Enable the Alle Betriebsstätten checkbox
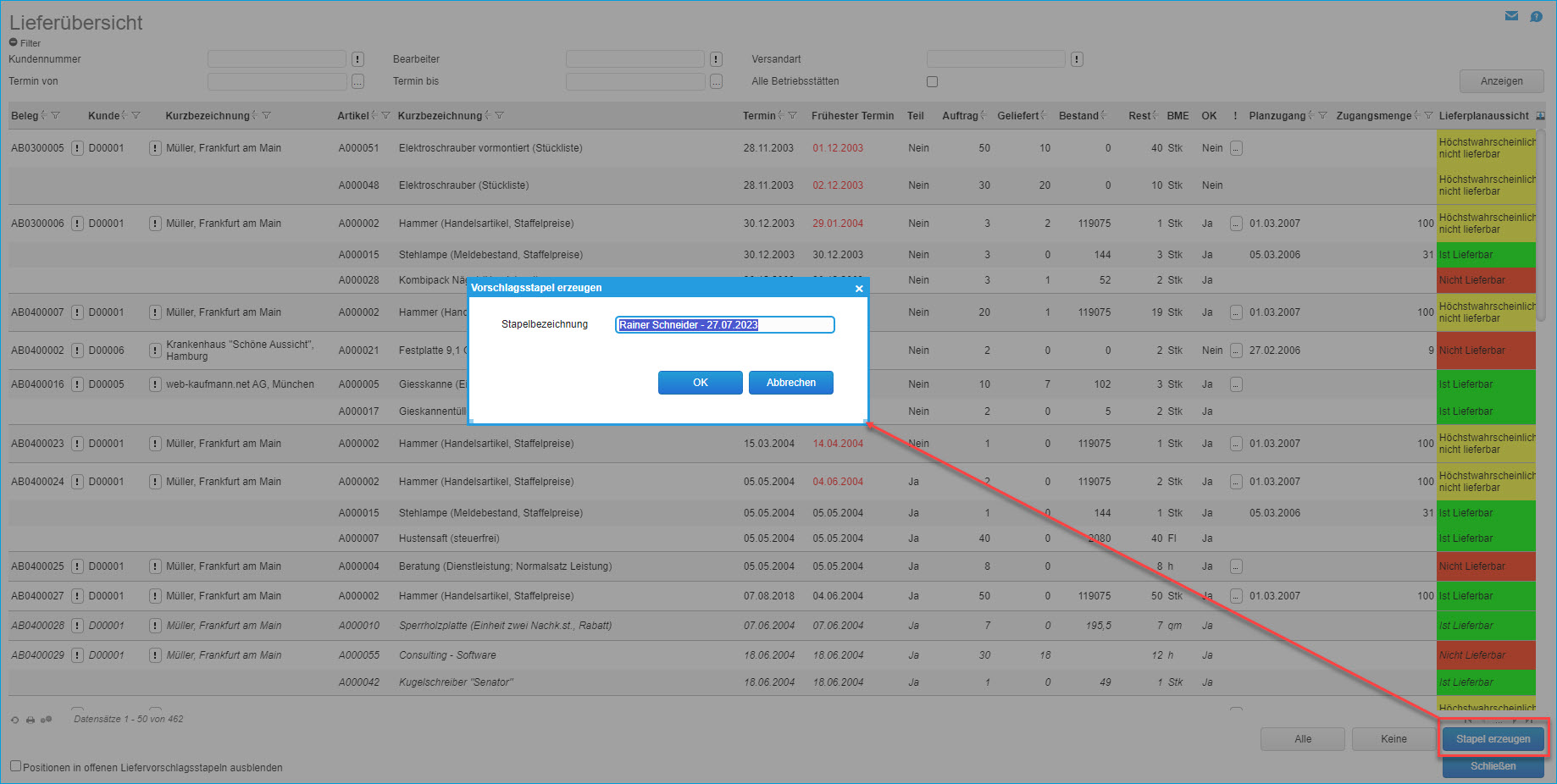 (932, 82)
